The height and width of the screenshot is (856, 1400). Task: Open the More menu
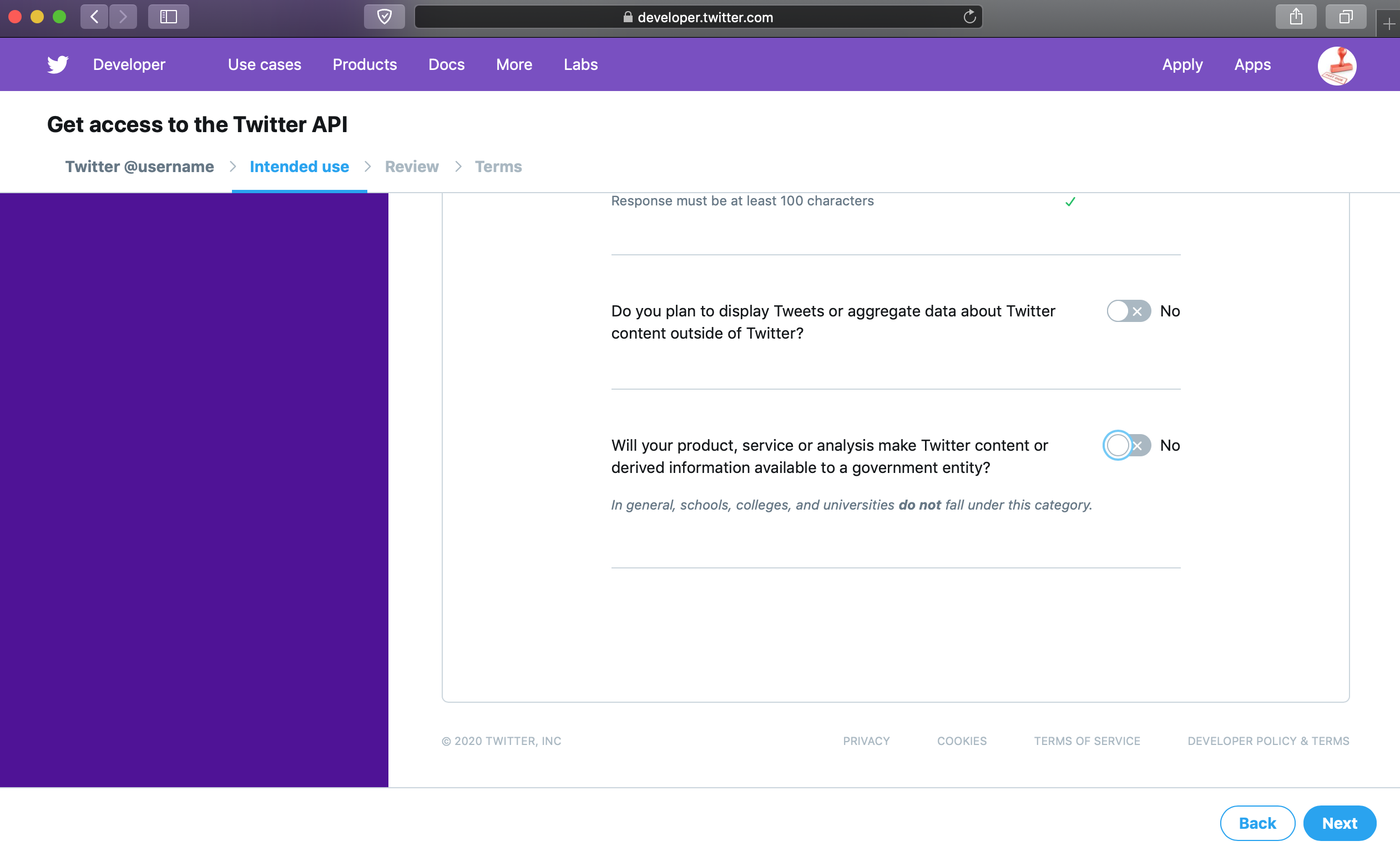tap(514, 64)
